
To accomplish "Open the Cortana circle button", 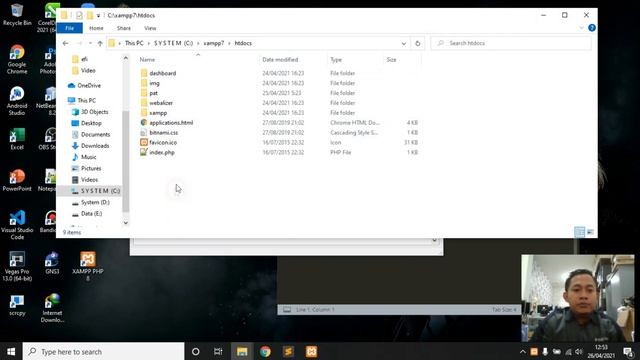I will tap(196, 351).
